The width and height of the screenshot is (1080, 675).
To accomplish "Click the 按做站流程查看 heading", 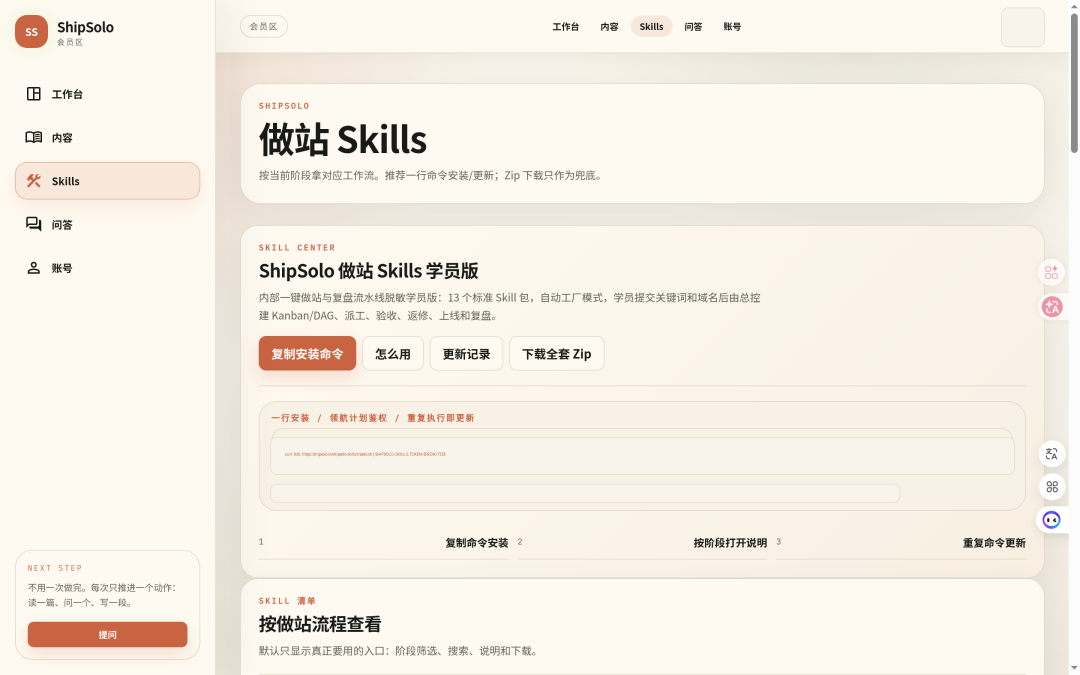I will point(320,624).
